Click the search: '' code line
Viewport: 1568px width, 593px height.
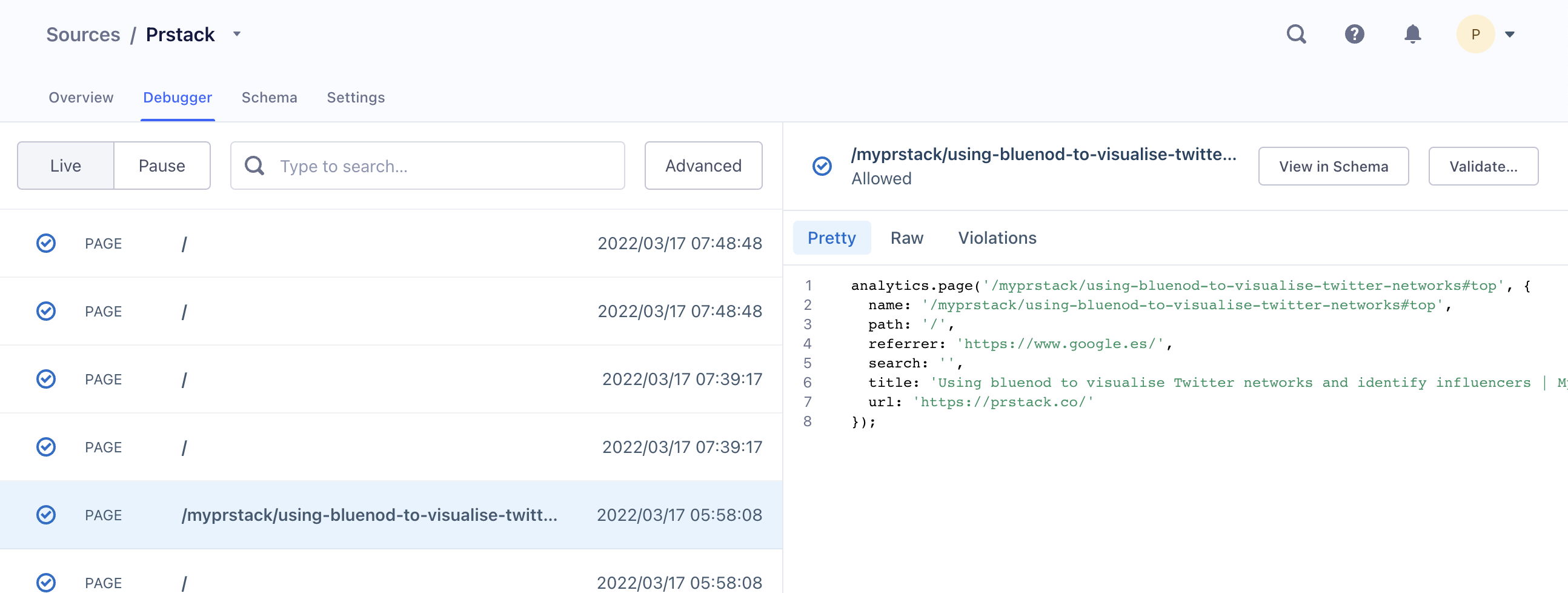(915, 363)
